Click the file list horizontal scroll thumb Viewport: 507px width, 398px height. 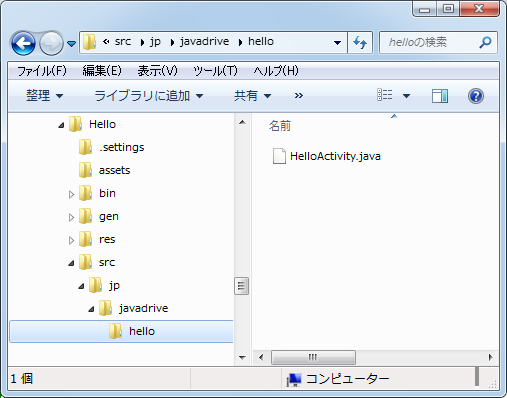coord(313,357)
